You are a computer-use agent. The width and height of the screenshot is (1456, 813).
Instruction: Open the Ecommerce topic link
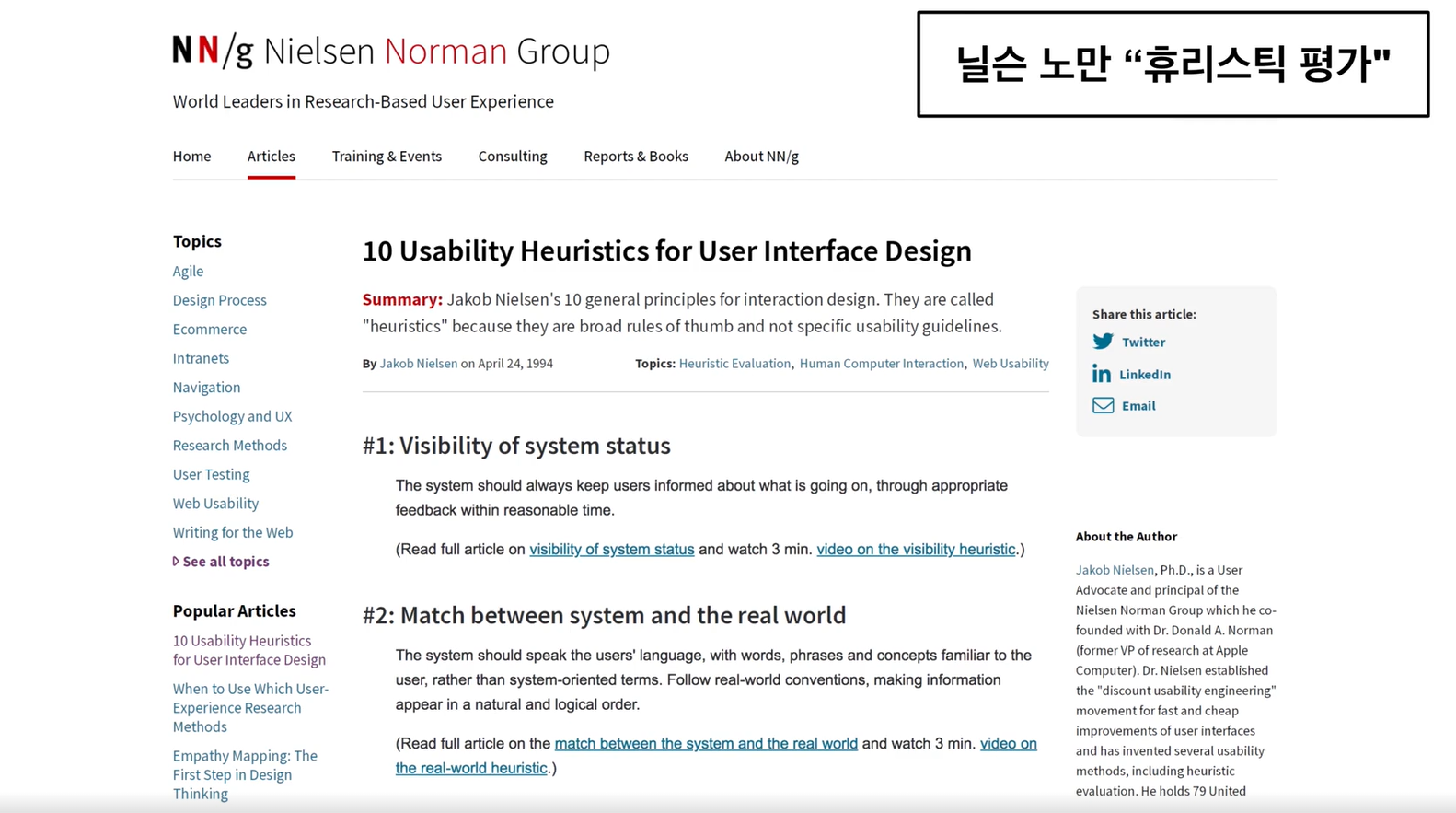(x=210, y=329)
